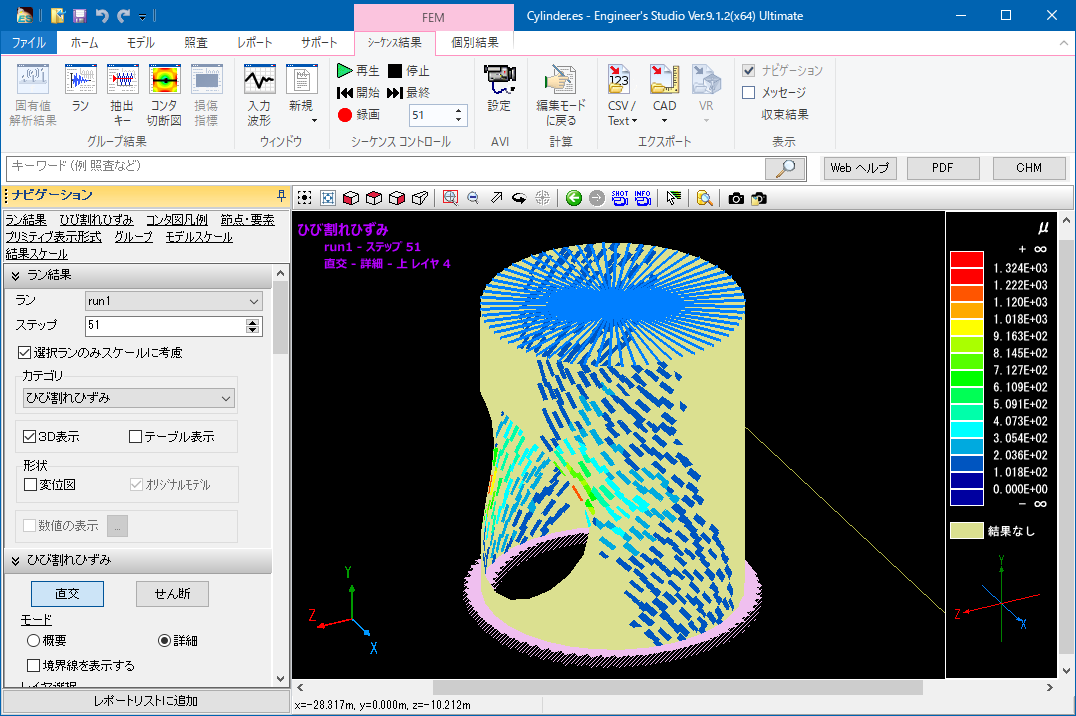
Task: Click the 抽出キー extraction key icon
Action: pyautogui.click(x=122, y=82)
